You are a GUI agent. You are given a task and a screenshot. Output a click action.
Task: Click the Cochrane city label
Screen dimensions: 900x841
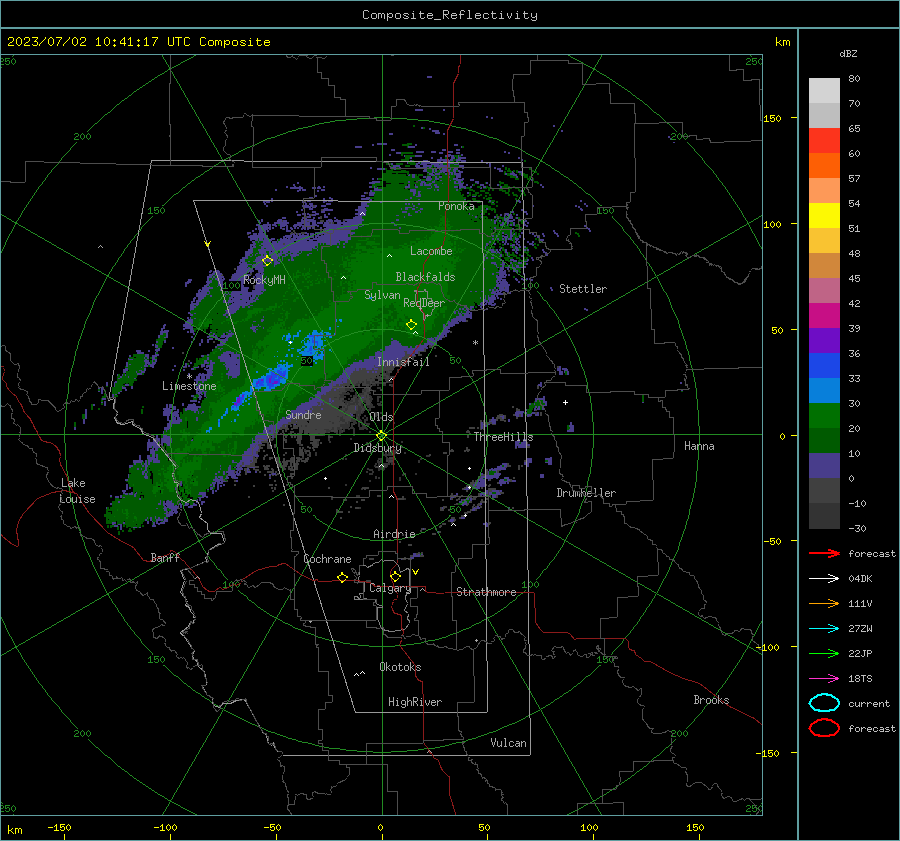coord(327,559)
